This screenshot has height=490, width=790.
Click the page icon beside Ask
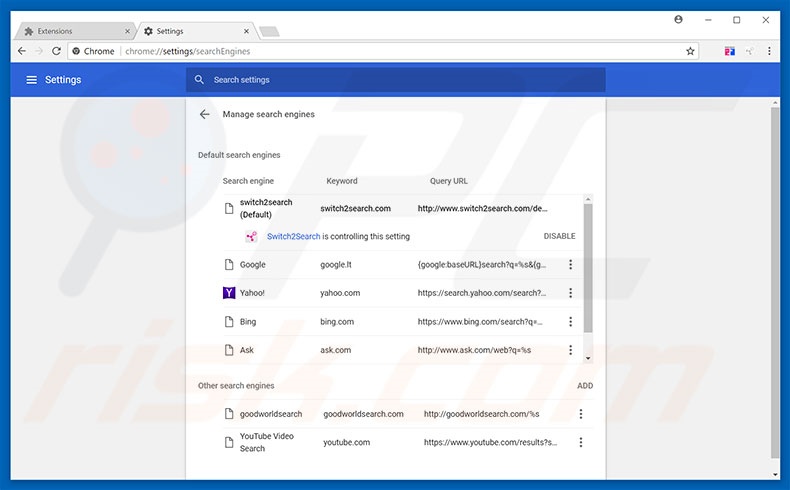[x=229, y=349]
